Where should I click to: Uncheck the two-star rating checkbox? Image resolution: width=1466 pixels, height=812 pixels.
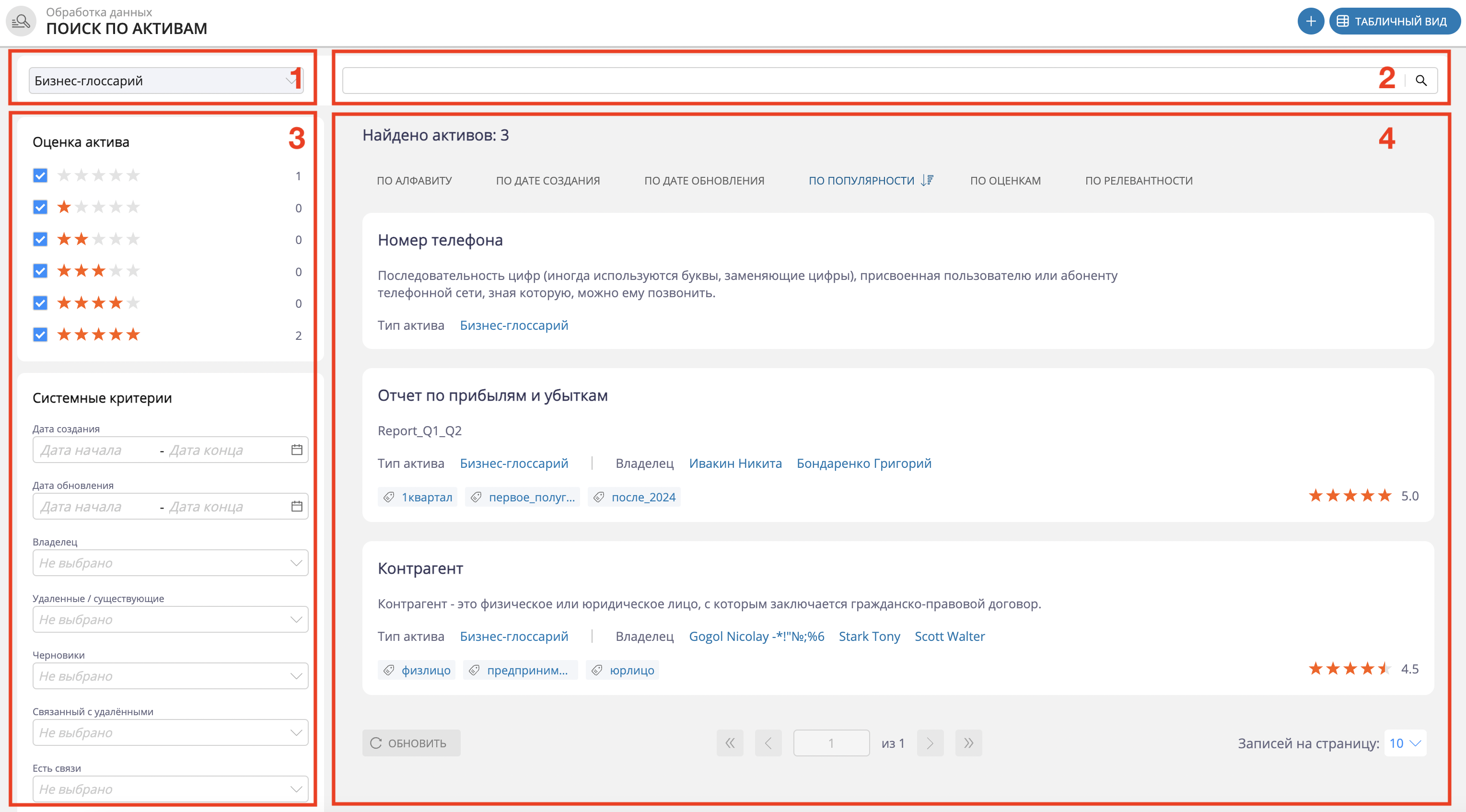[x=40, y=239]
